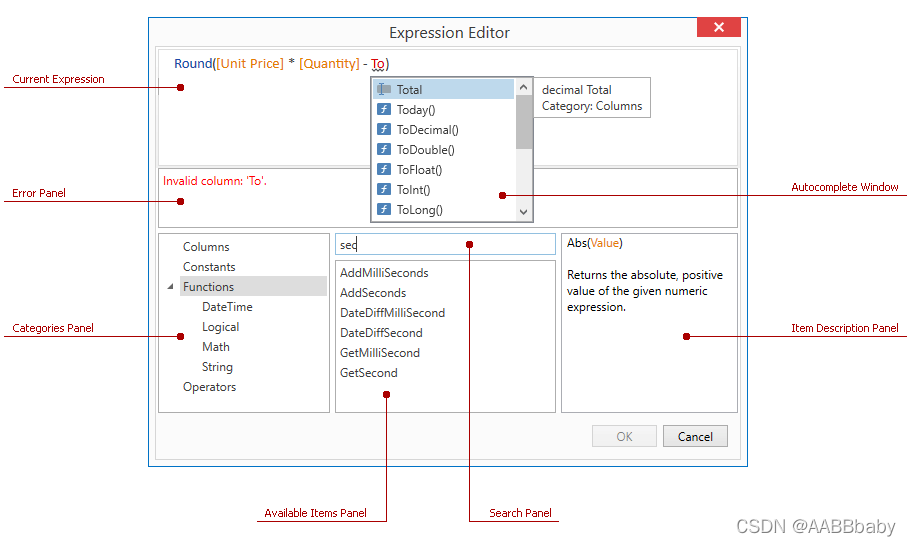
Task: Open the Math functions subcategory
Action: (216, 347)
